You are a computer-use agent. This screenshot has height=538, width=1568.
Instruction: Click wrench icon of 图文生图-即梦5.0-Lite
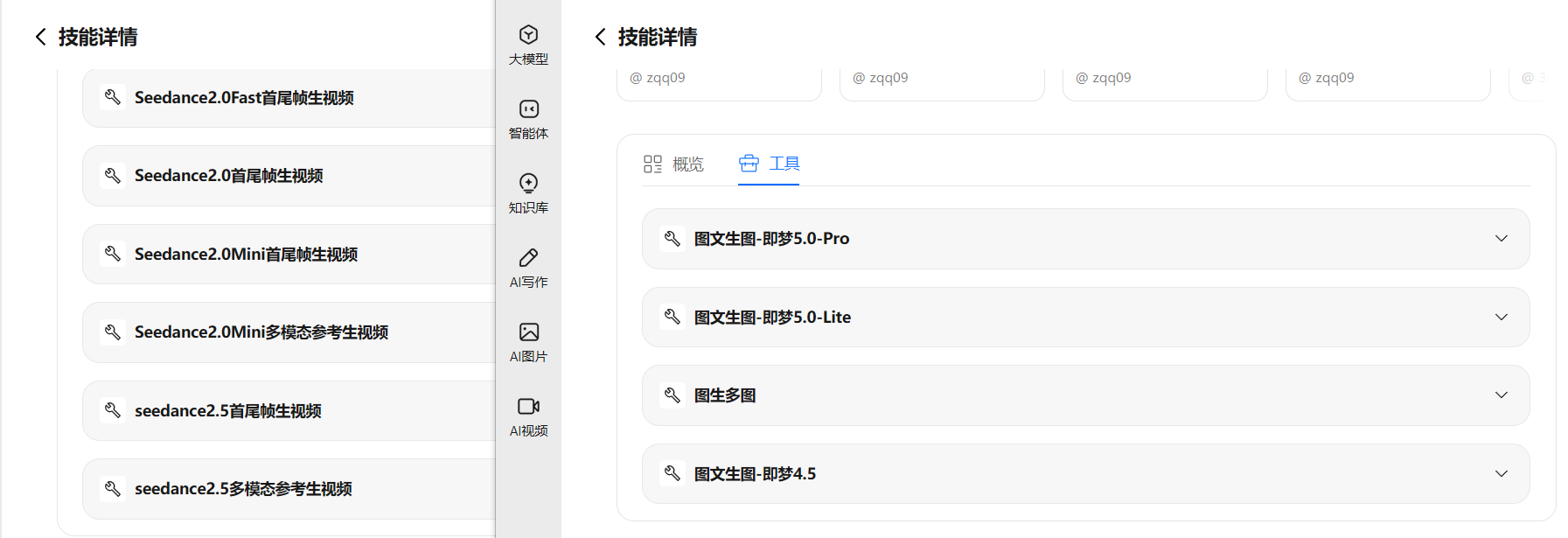click(672, 317)
